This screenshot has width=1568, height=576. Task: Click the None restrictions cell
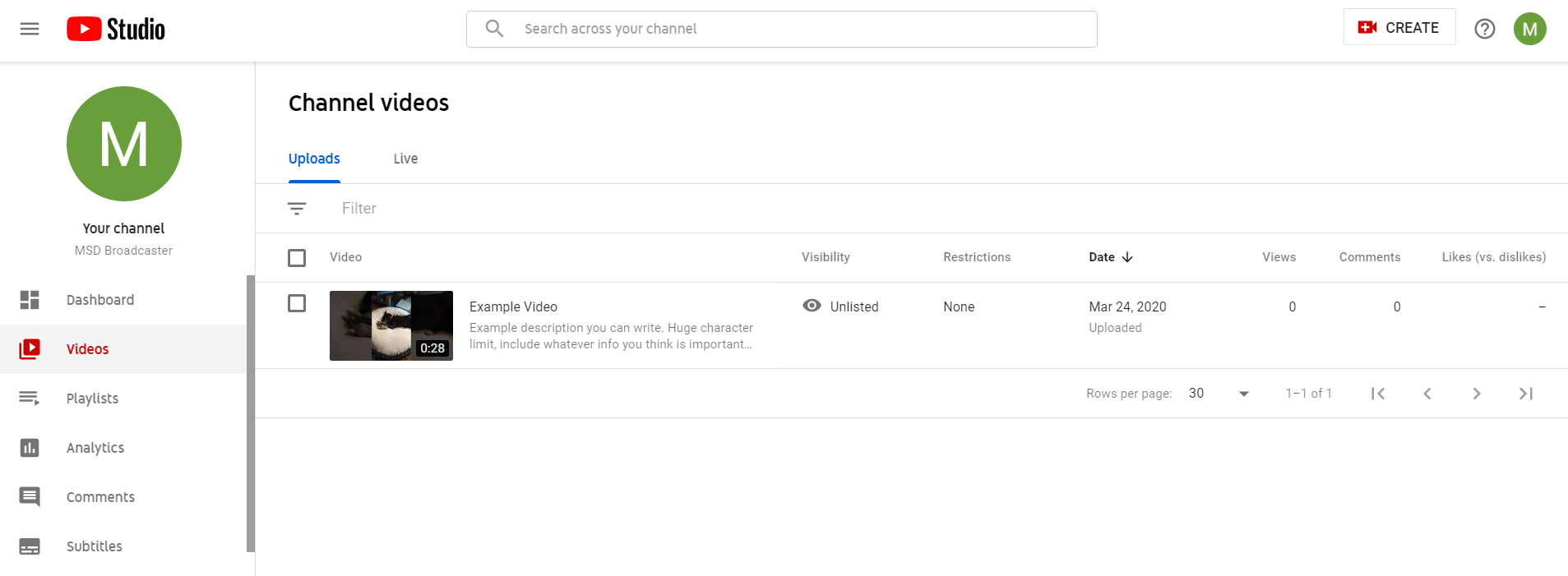click(959, 306)
